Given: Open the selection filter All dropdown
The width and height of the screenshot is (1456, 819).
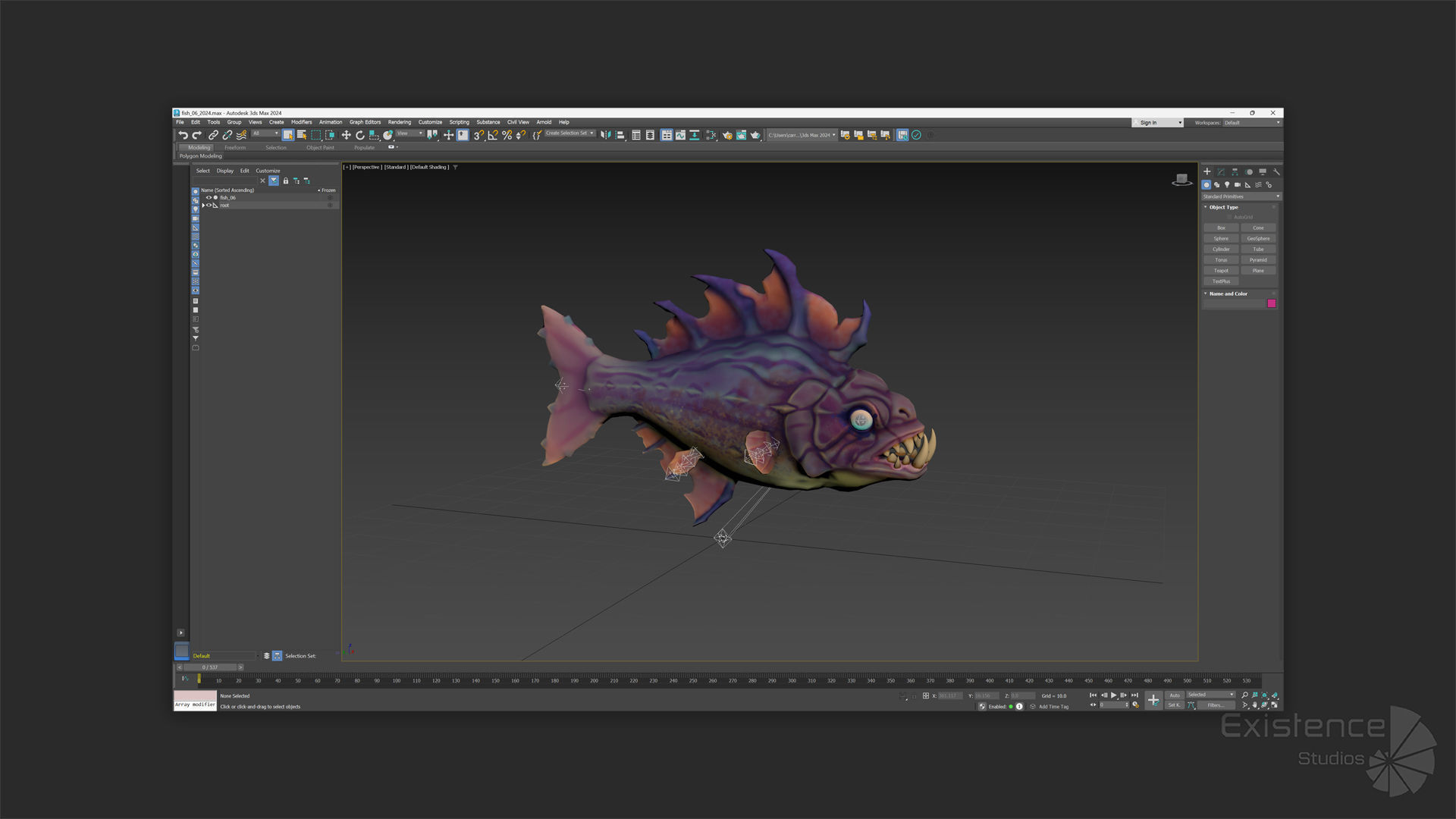Looking at the screenshot, I should [265, 133].
